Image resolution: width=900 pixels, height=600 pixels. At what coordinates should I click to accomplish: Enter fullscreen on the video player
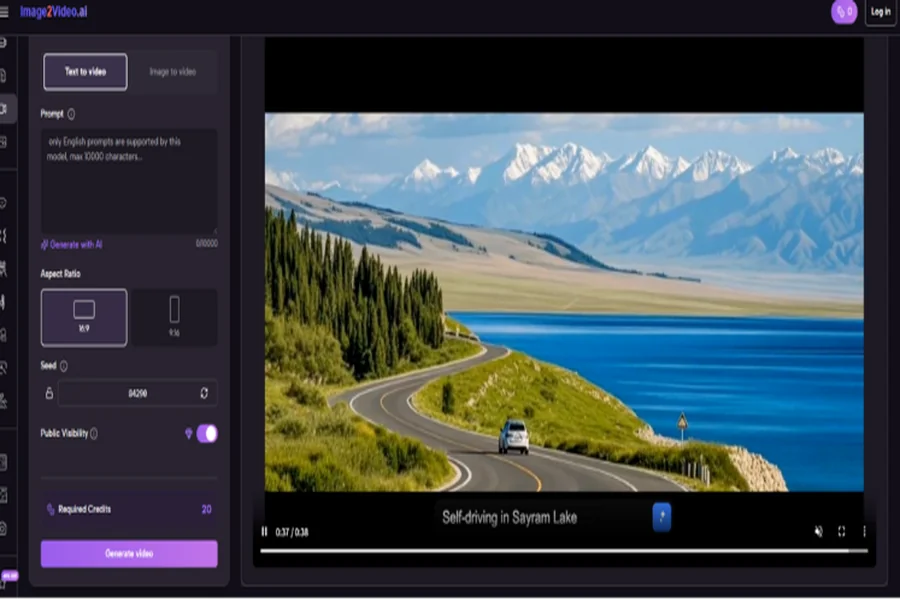841,532
